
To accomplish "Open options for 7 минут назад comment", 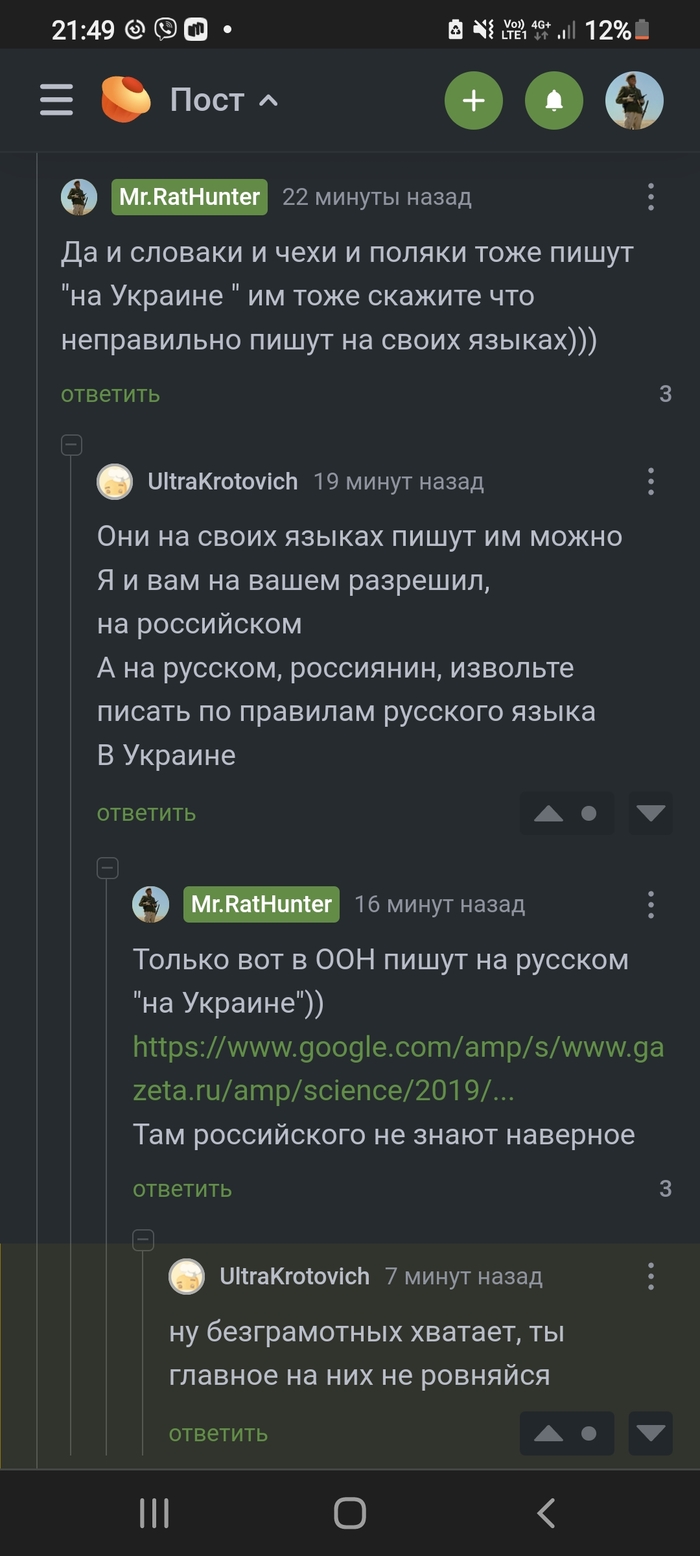I will [651, 1276].
